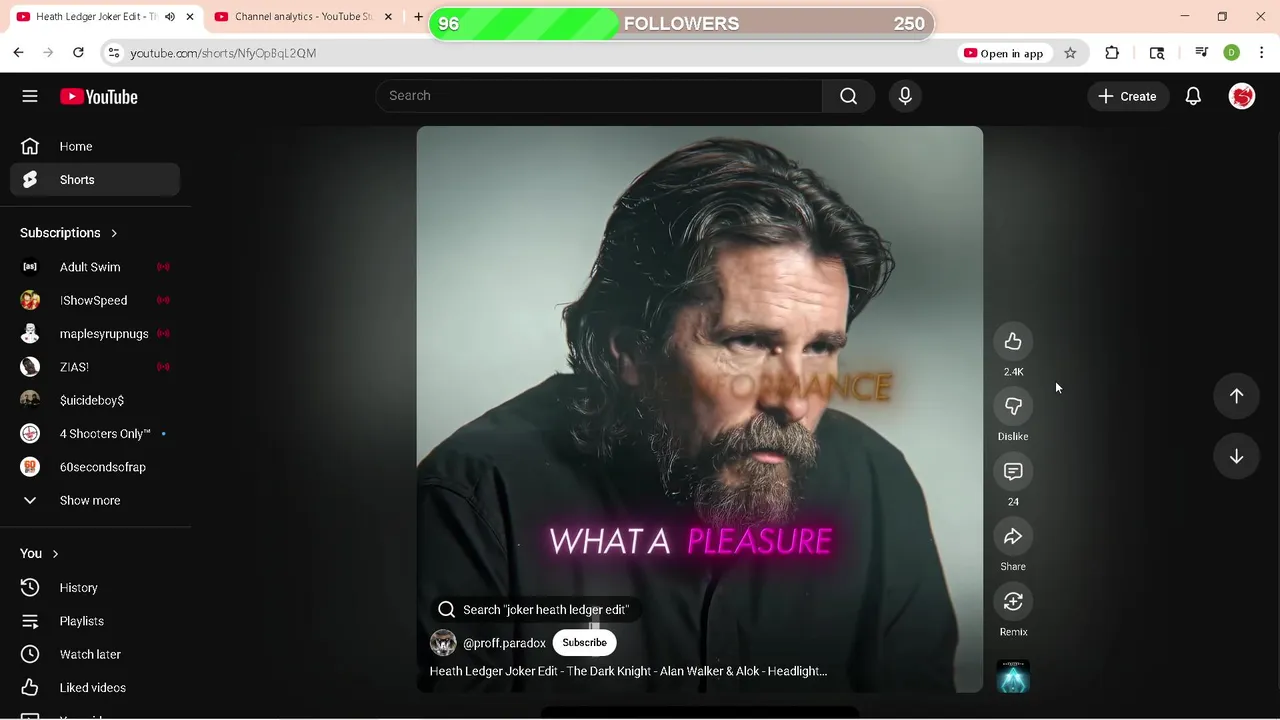Viewport: 1280px width, 720px height.
Task: Open a new browser tab
Action: (x=418, y=17)
